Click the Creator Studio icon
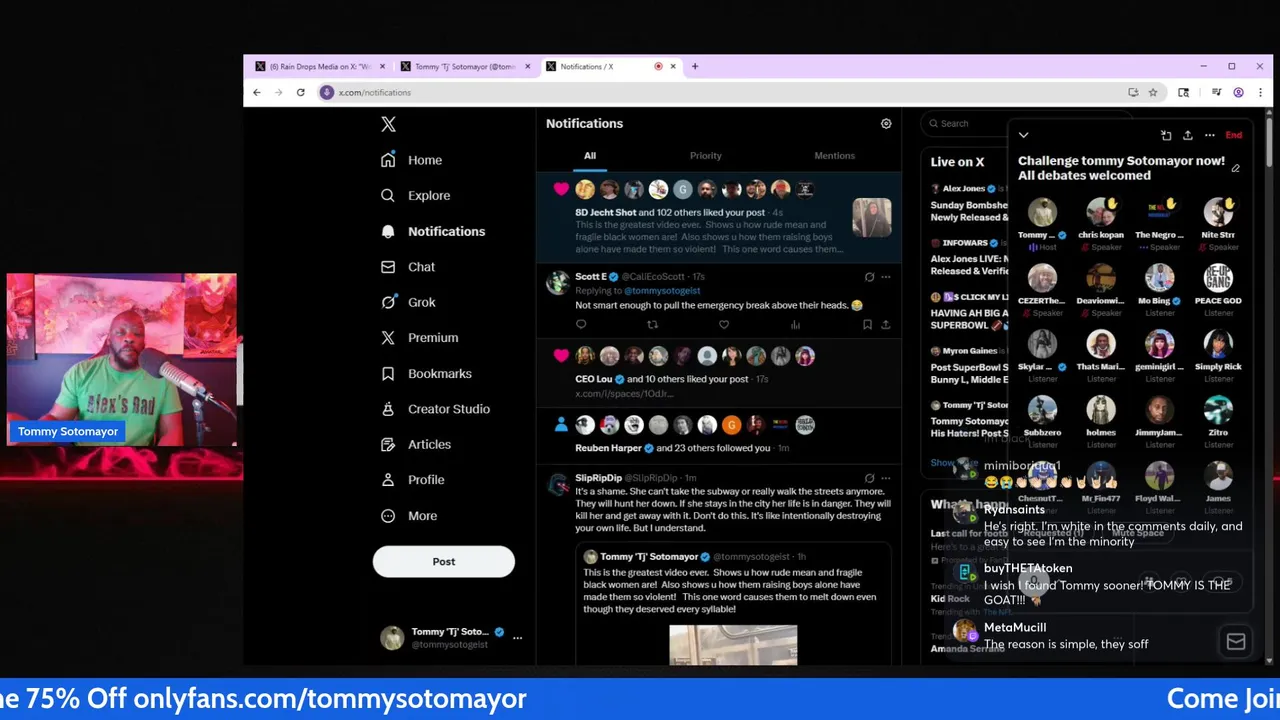Screen dimensions: 1280x720 [x=388, y=409]
